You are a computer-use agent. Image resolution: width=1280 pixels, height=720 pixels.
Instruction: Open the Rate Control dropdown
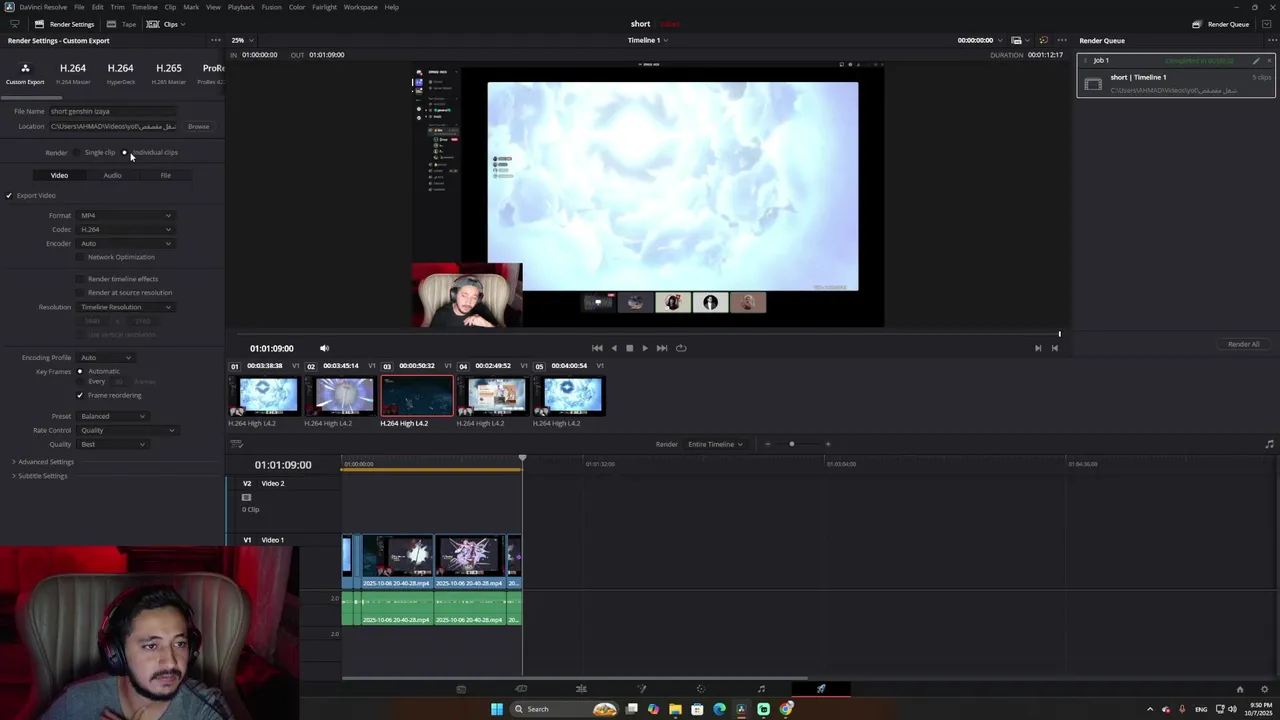click(127, 430)
